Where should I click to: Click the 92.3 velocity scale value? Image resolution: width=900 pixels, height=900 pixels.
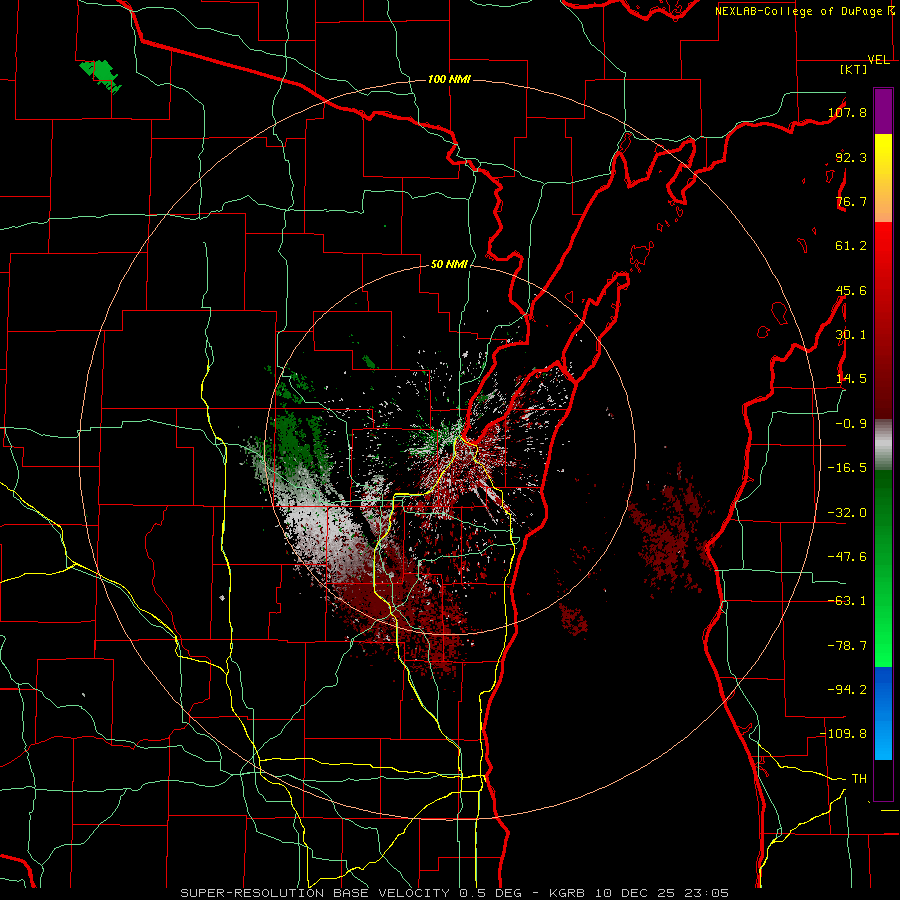851,157
